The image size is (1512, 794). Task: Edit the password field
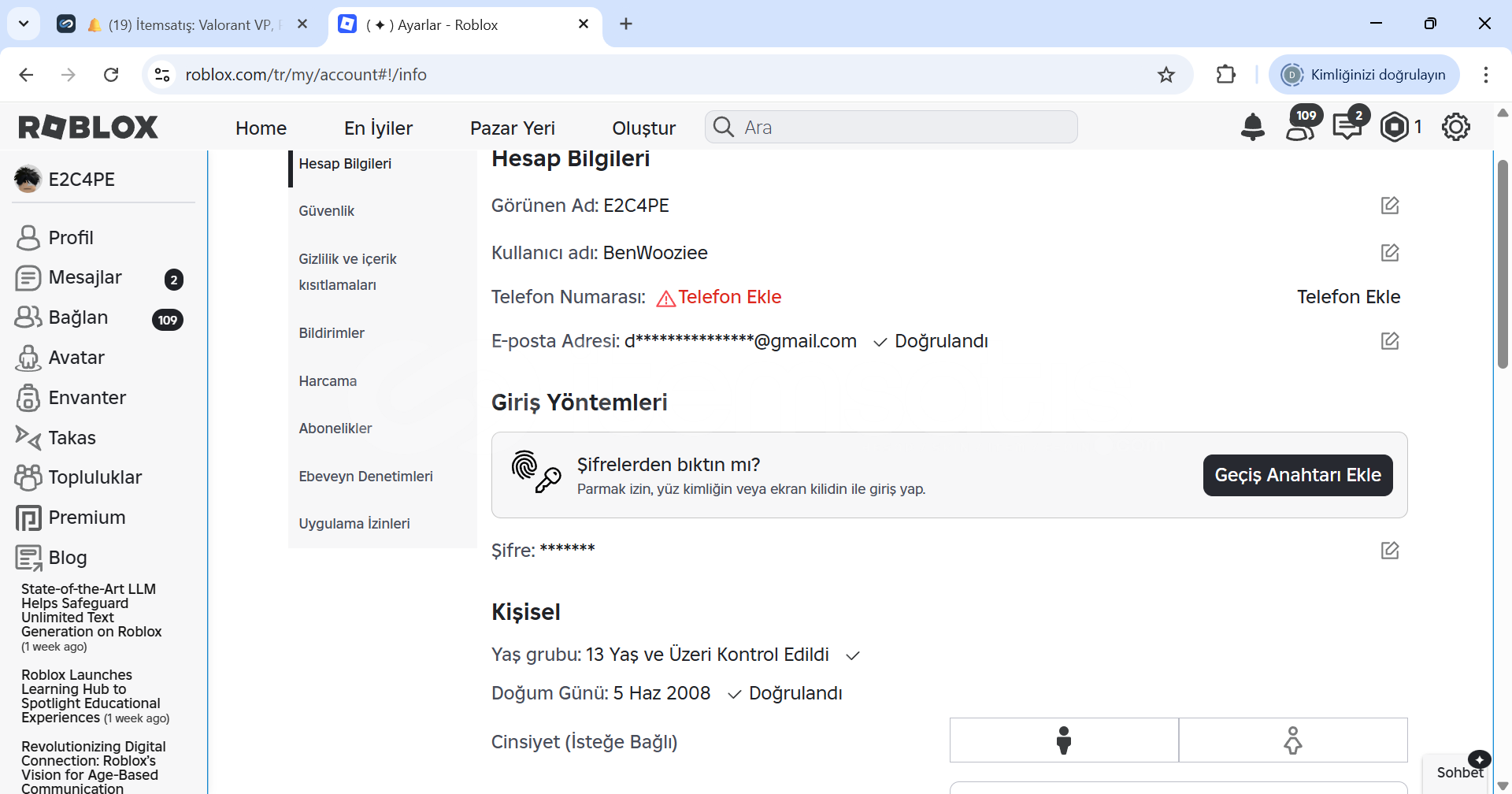[1390, 551]
